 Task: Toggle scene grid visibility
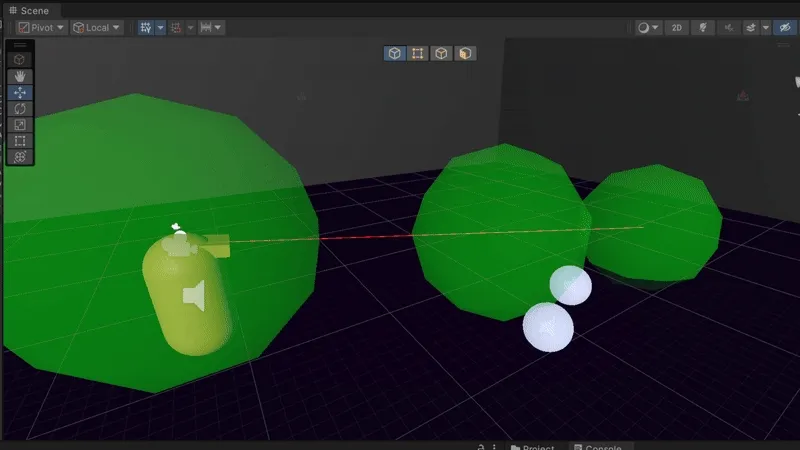coord(146,28)
